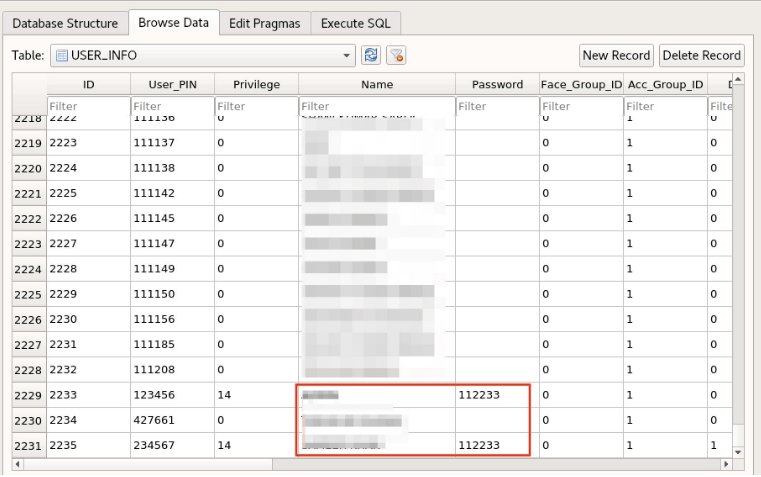
Task: Select row header 2219
Action: pyautogui.click(x=29, y=143)
